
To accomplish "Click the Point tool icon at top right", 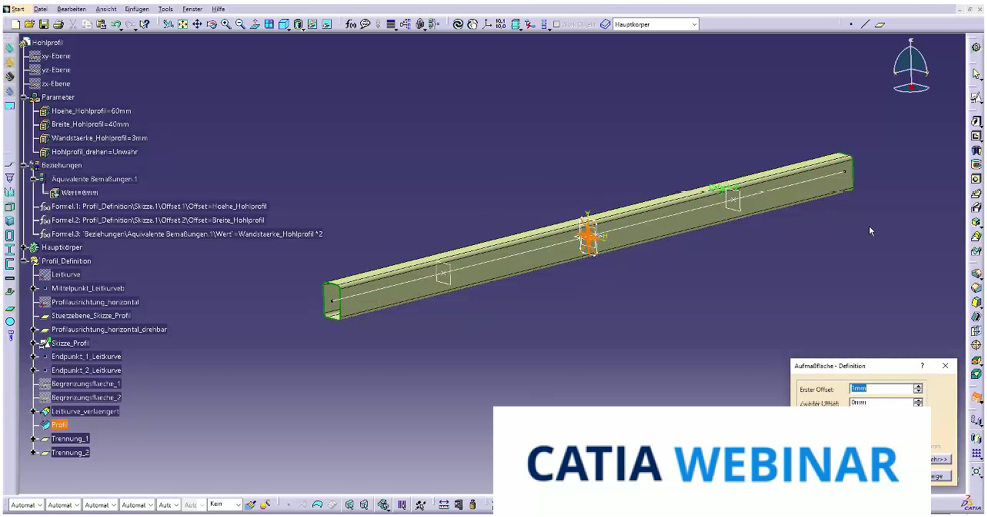I will [x=851, y=25].
